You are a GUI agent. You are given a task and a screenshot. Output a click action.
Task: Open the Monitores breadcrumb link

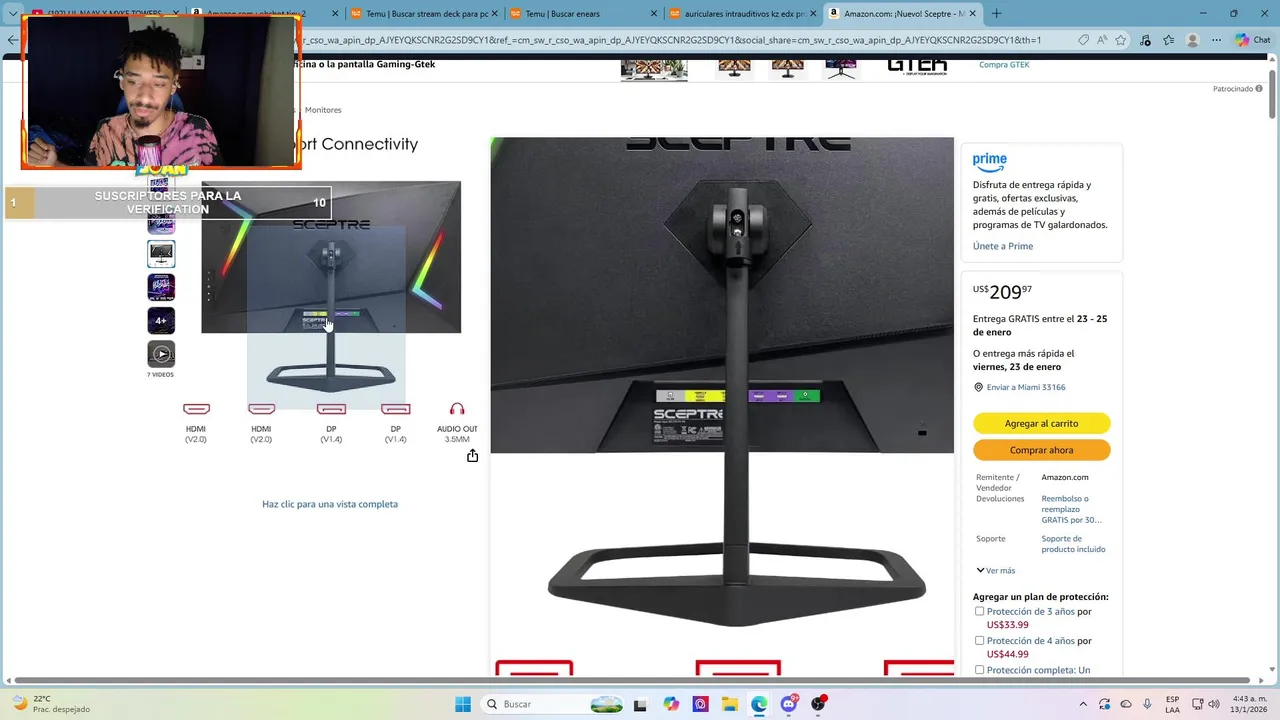(323, 110)
